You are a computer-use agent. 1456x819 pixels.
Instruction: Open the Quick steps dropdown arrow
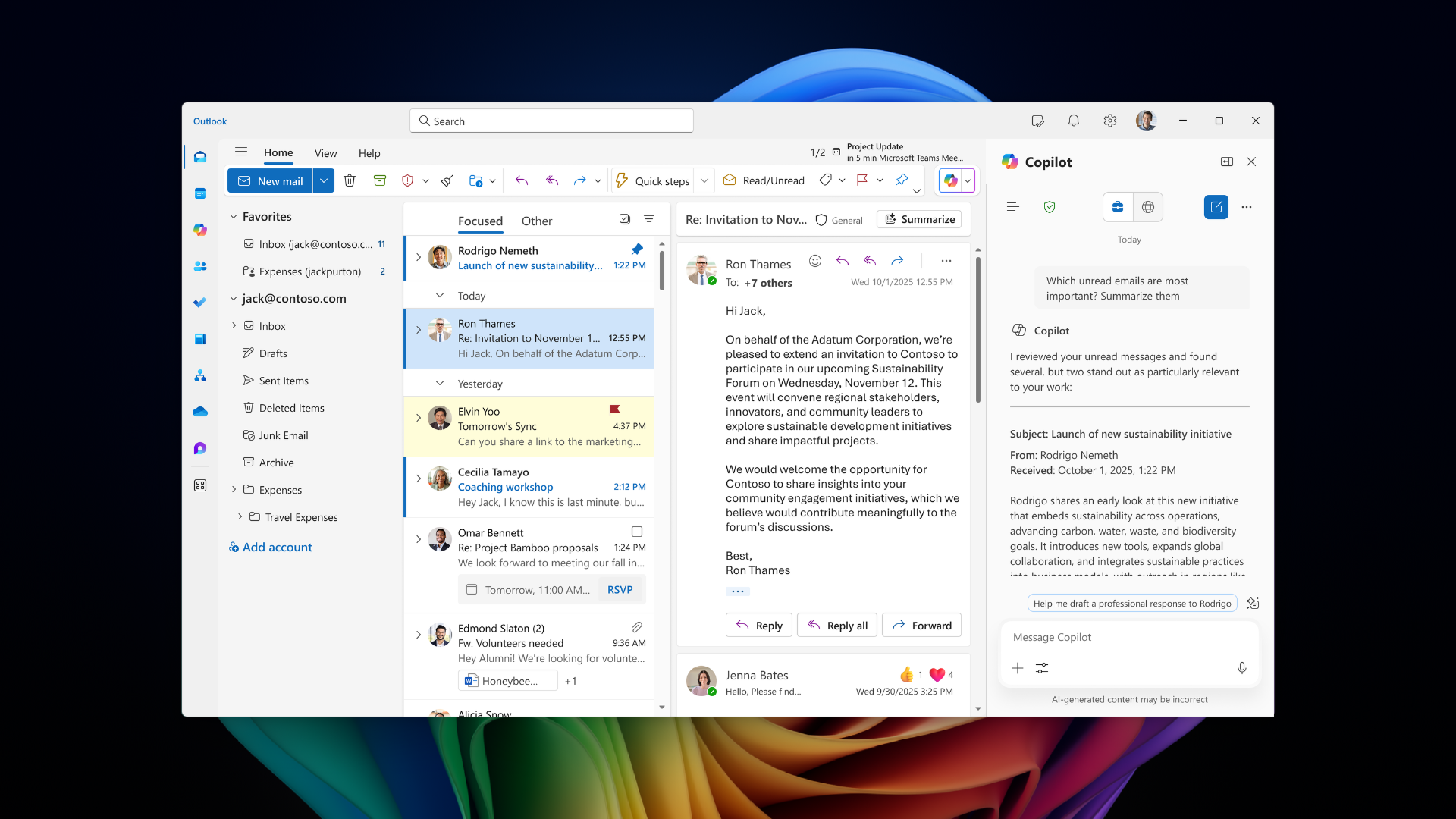704,180
